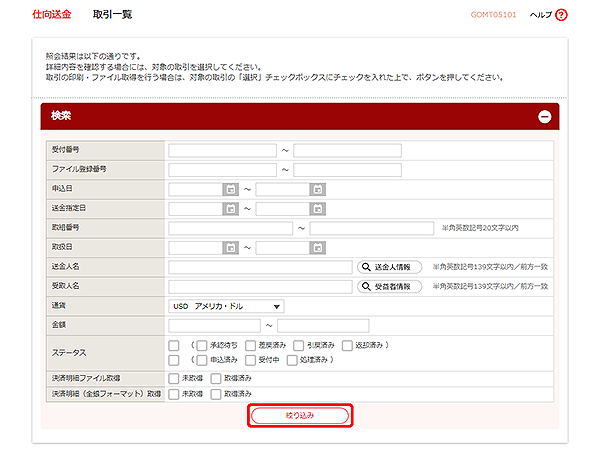Focus the ファイル登録番号 end input field
Viewport: 600px width, 459px height.
pos(347,170)
